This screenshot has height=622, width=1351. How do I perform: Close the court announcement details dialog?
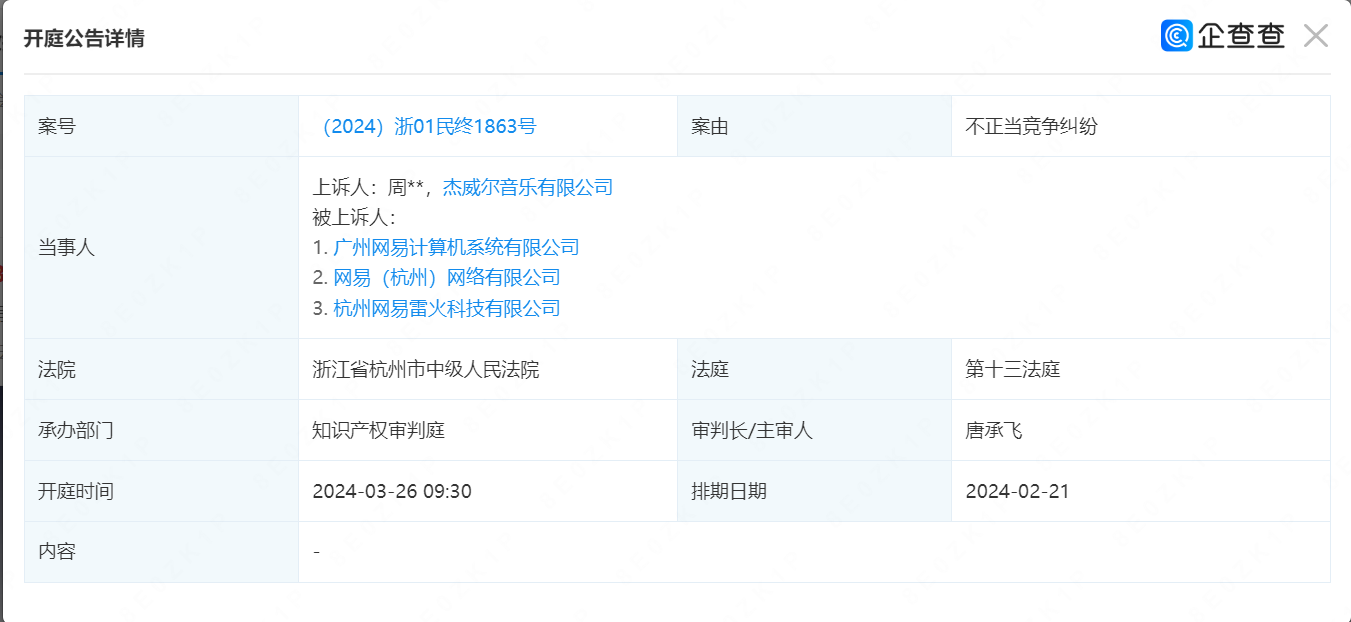(x=1315, y=37)
